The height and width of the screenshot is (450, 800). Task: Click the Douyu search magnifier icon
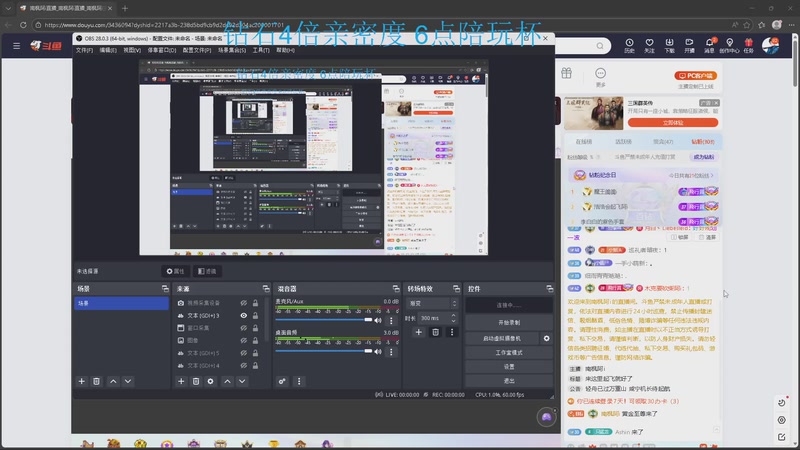click(600, 46)
